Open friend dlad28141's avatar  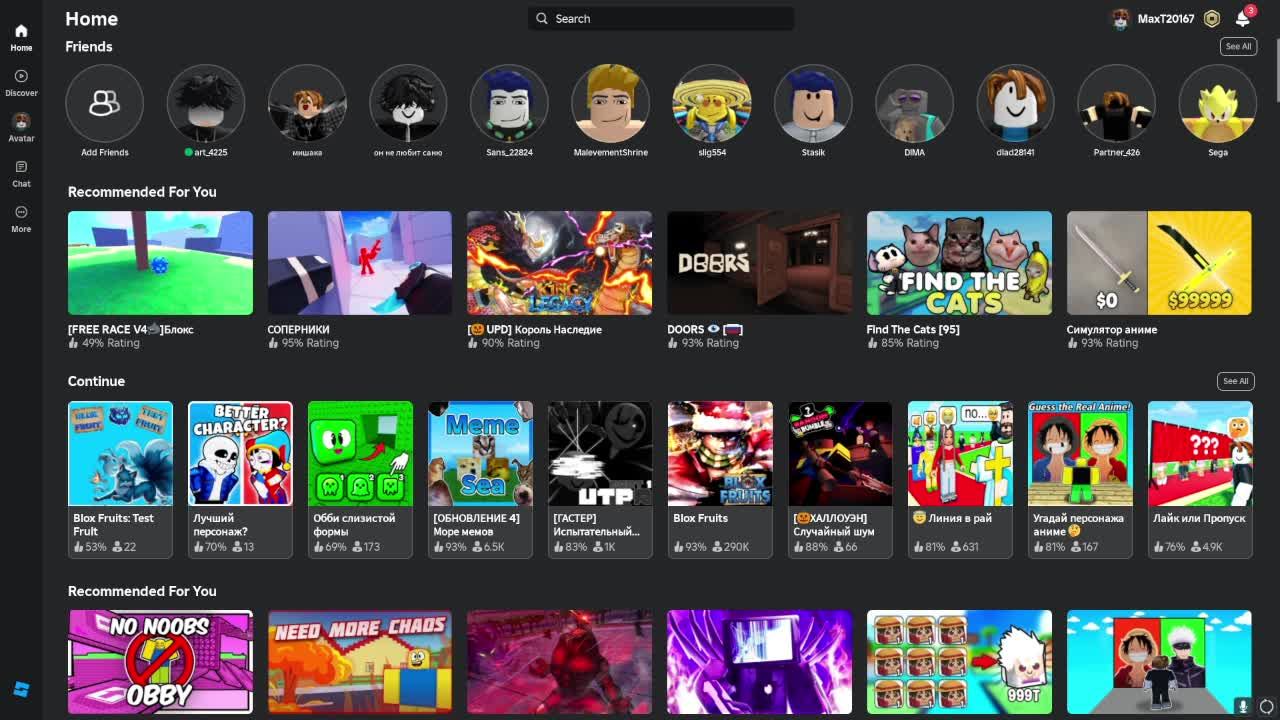(1015, 103)
